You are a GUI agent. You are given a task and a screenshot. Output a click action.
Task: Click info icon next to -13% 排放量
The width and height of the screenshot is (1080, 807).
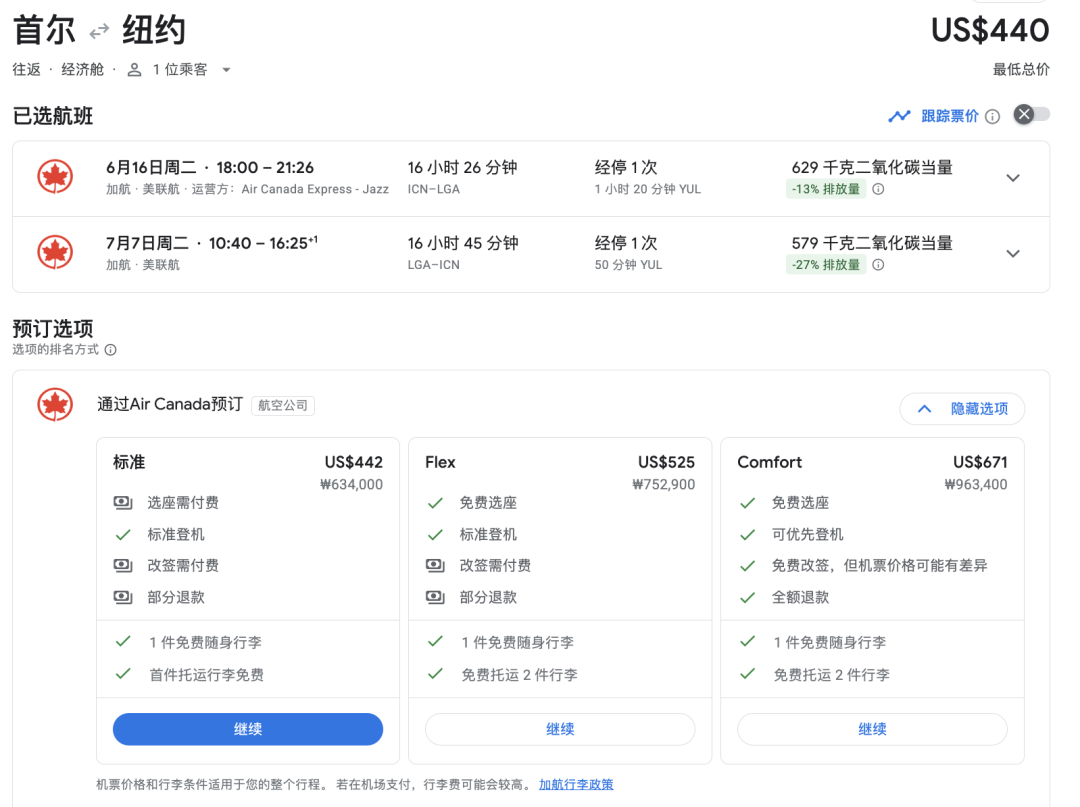[878, 190]
